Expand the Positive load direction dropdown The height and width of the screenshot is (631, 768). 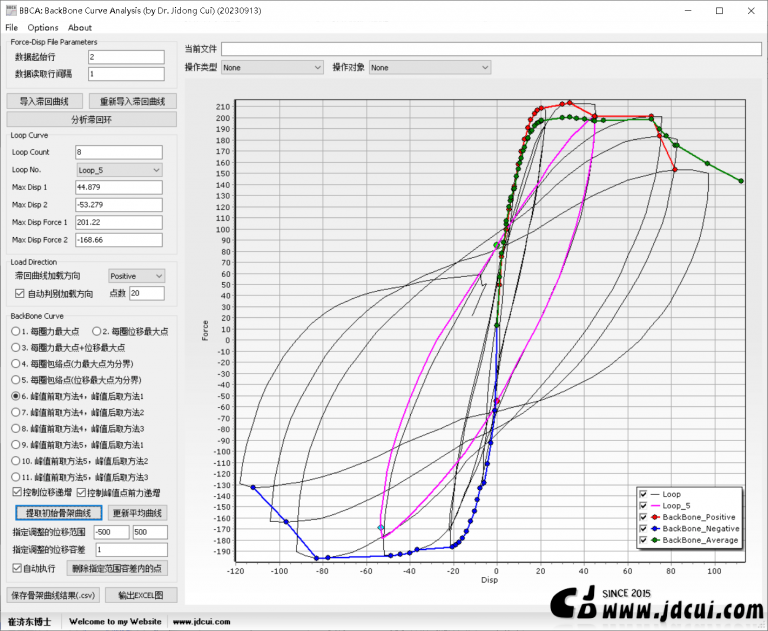pos(136,275)
